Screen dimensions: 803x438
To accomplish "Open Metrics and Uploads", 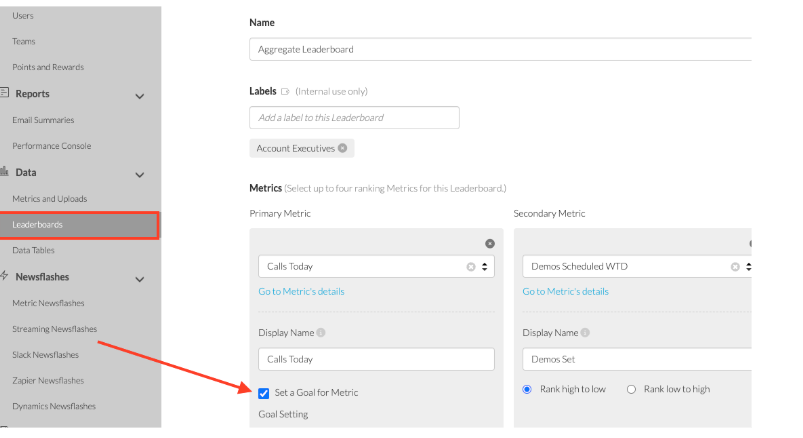I will point(50,199).
